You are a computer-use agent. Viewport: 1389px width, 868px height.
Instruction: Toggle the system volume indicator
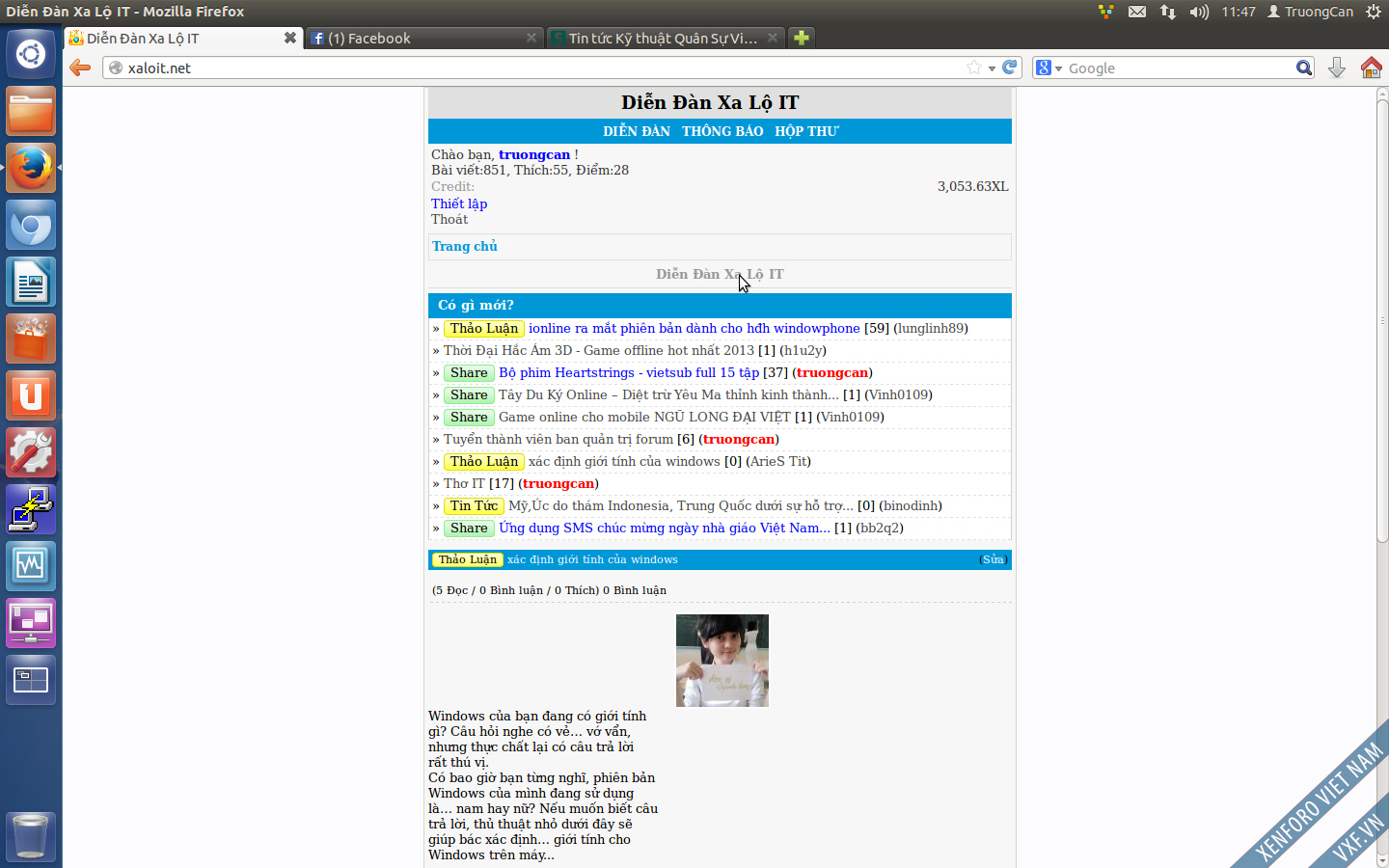1199,12
